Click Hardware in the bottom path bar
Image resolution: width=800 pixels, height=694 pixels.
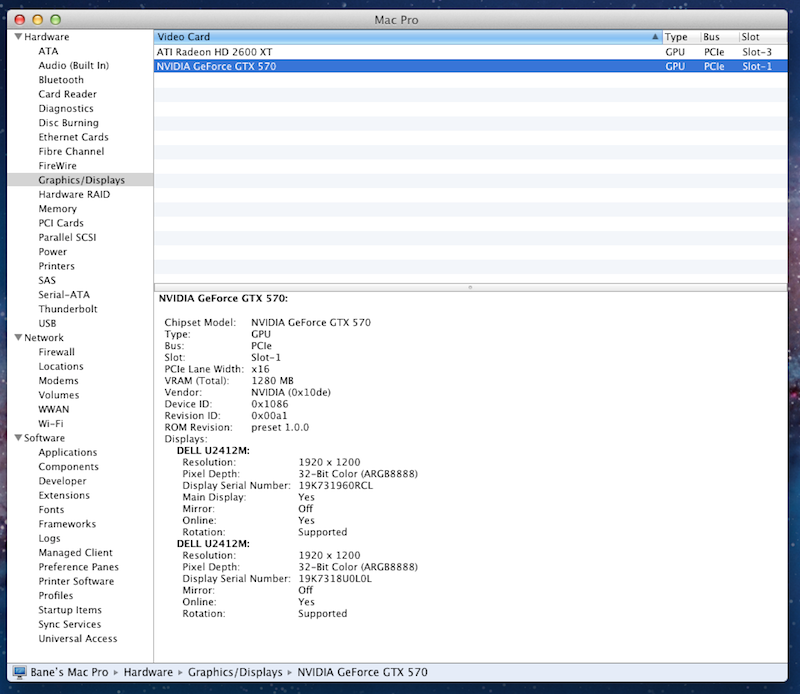tap(148, 672)
